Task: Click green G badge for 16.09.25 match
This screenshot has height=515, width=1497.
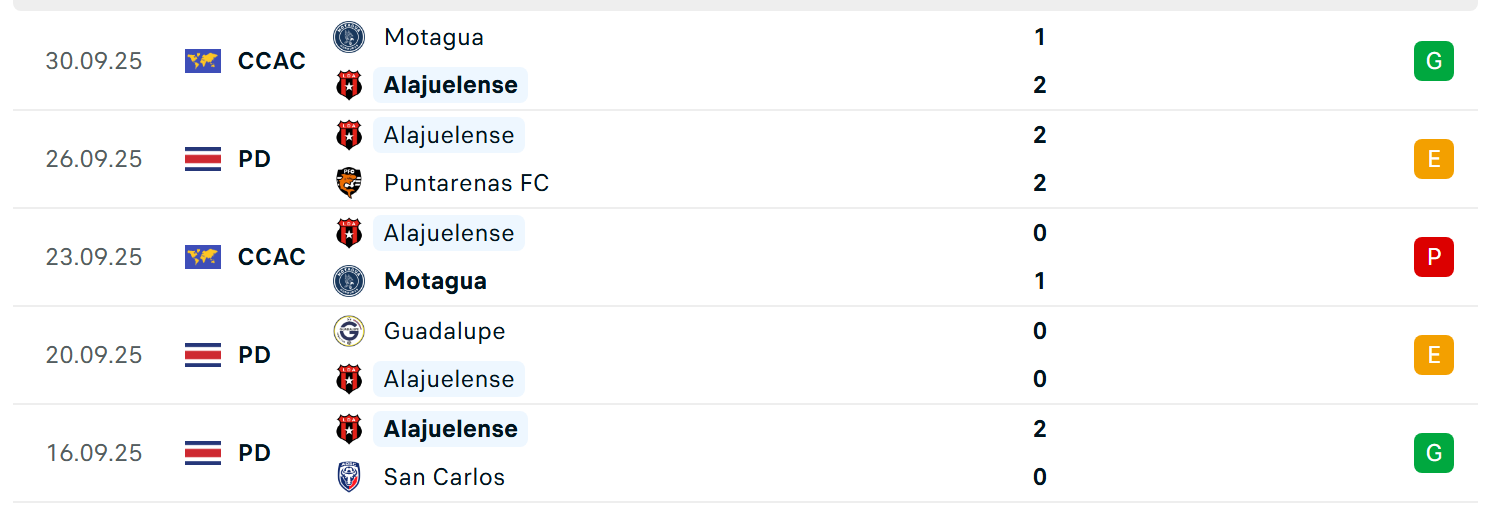Action: [x=1433, y=453]
